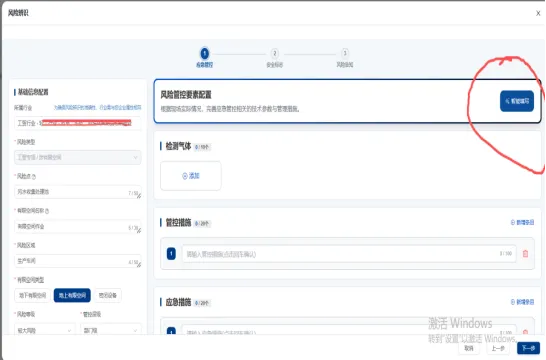The image size is (546, 360).
Task: Select the 地下有限空间 option
Action: (x=32, y=295)
